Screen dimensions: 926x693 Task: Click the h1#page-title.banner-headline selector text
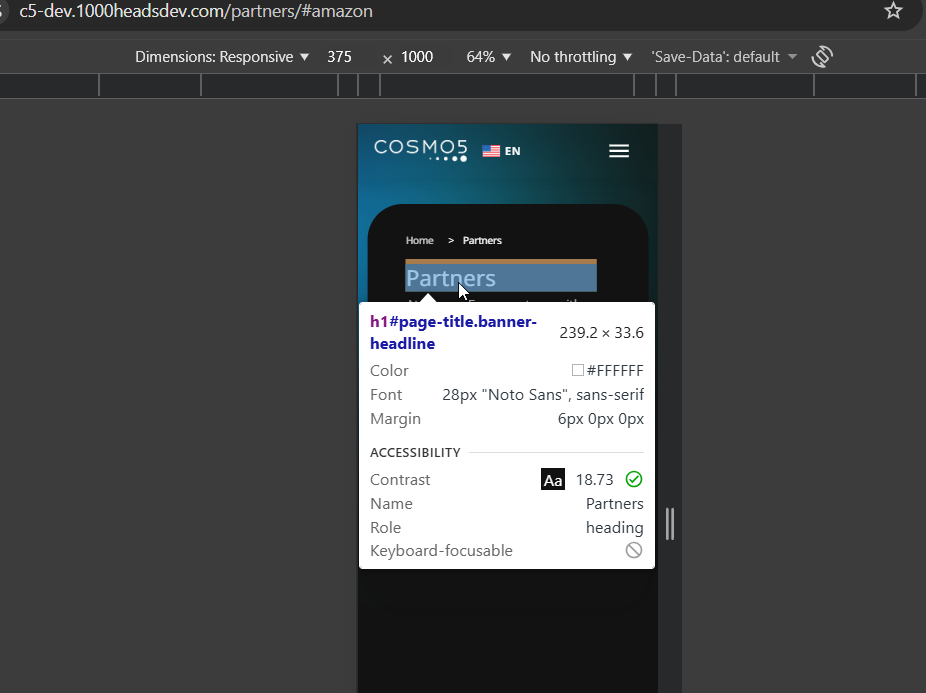pos(453,333)
